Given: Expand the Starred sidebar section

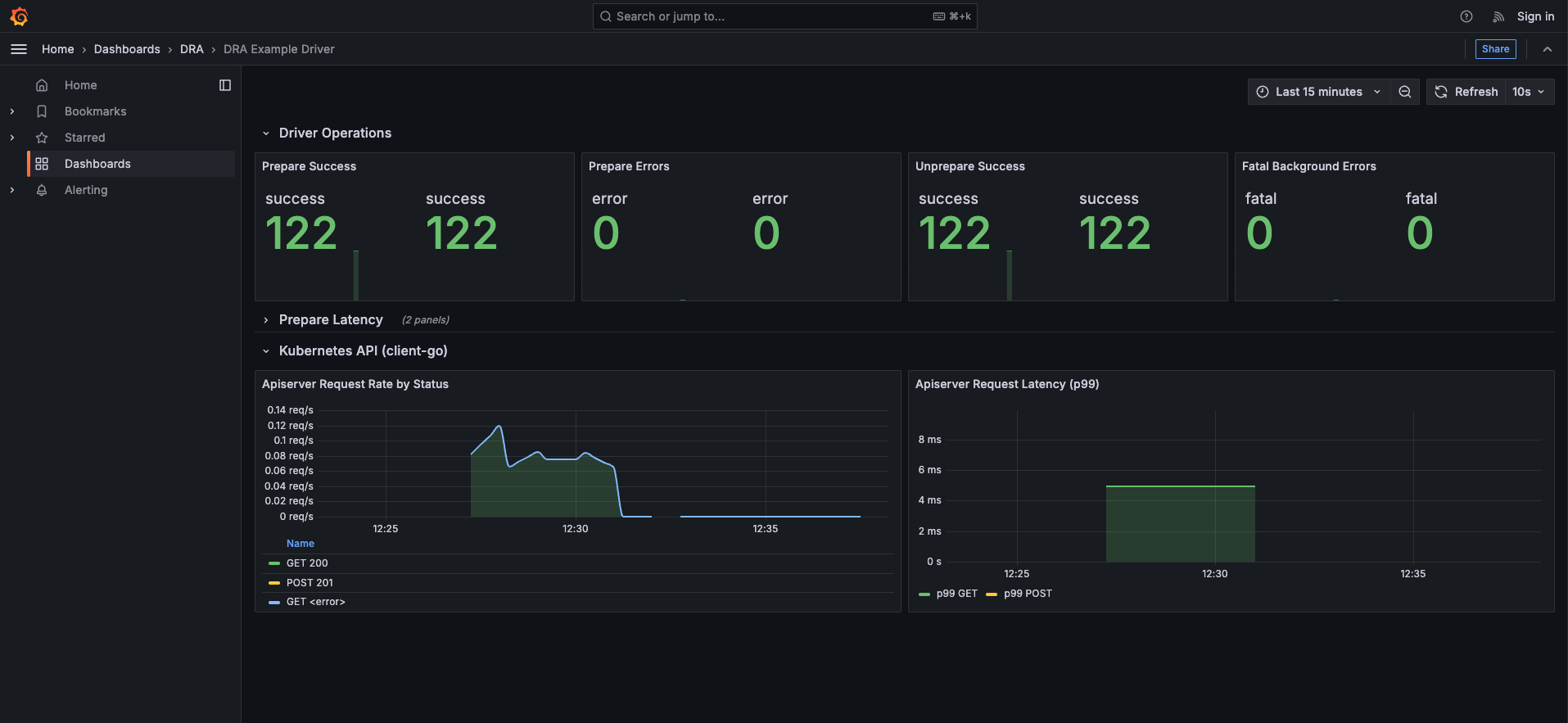Looking at the screenshot, I should (x=11, y=138).
